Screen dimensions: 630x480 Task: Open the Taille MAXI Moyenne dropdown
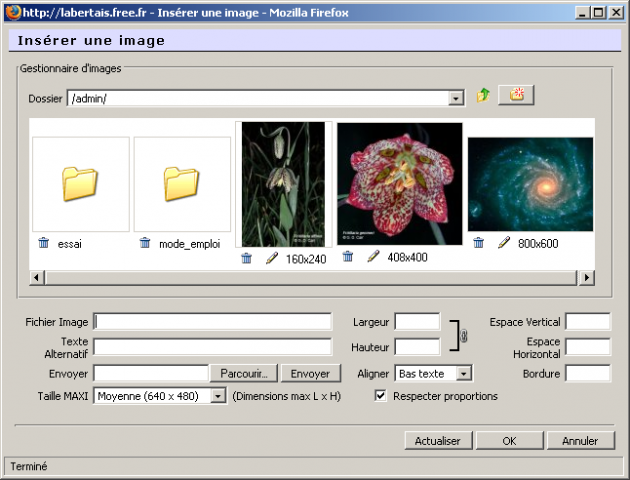(217, 396)
